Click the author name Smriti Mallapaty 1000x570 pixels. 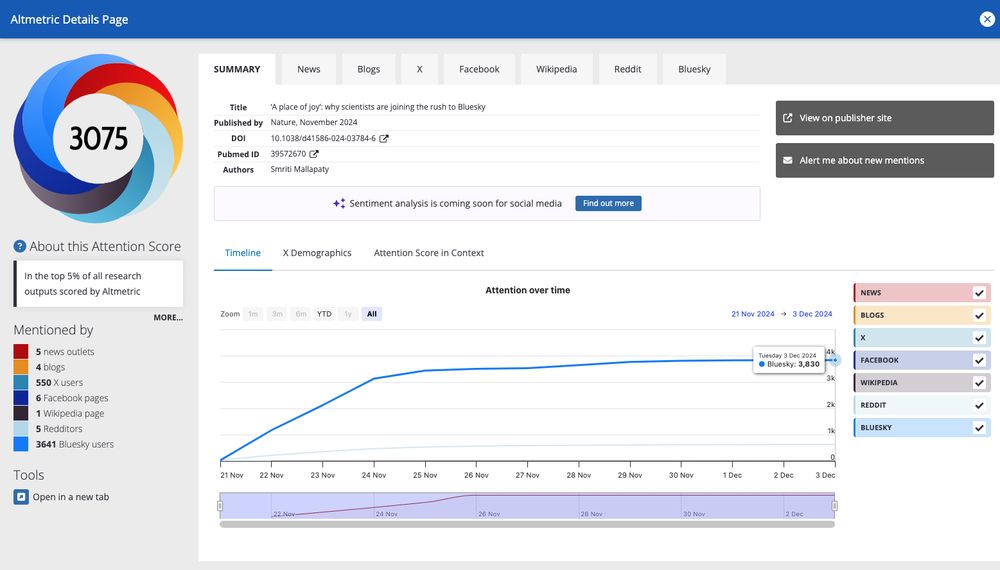300,170
